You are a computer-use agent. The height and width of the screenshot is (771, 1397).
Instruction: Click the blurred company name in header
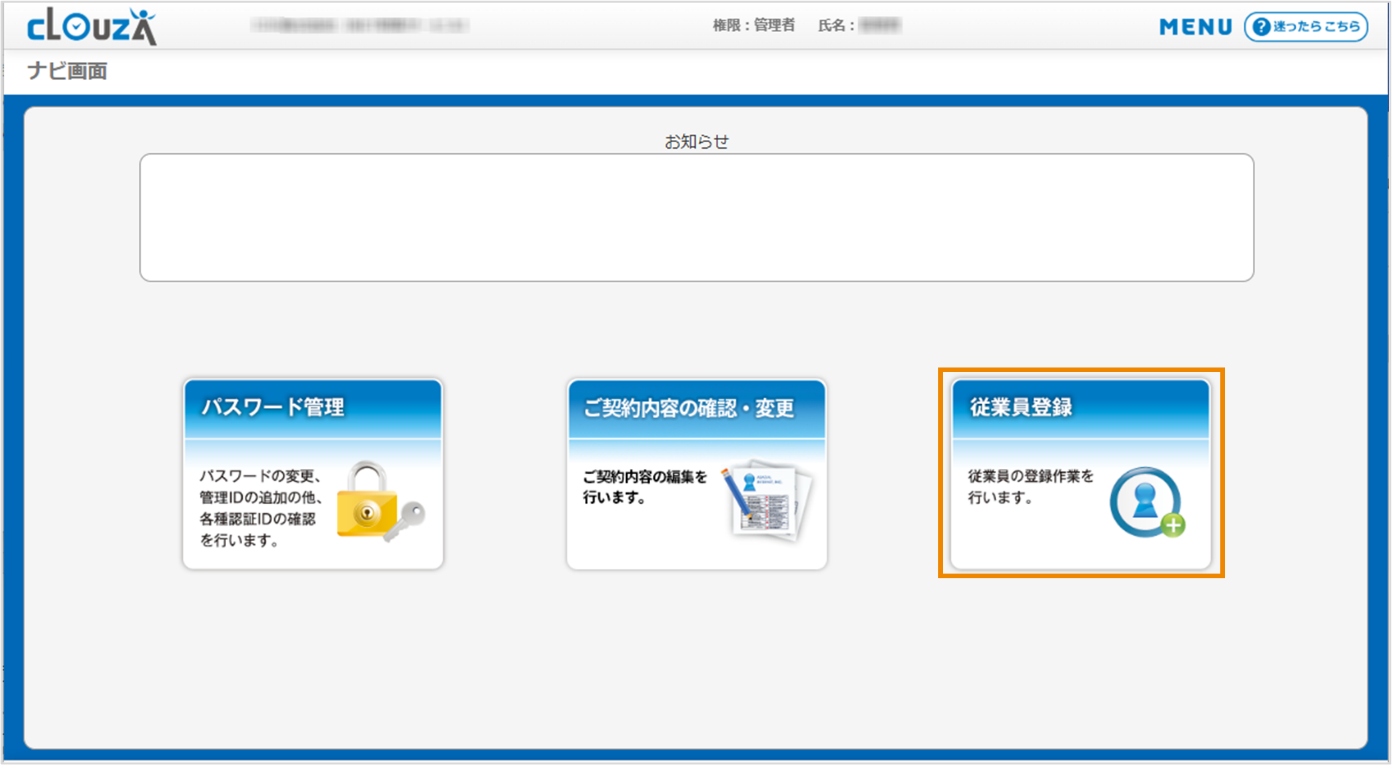[360, 26]
